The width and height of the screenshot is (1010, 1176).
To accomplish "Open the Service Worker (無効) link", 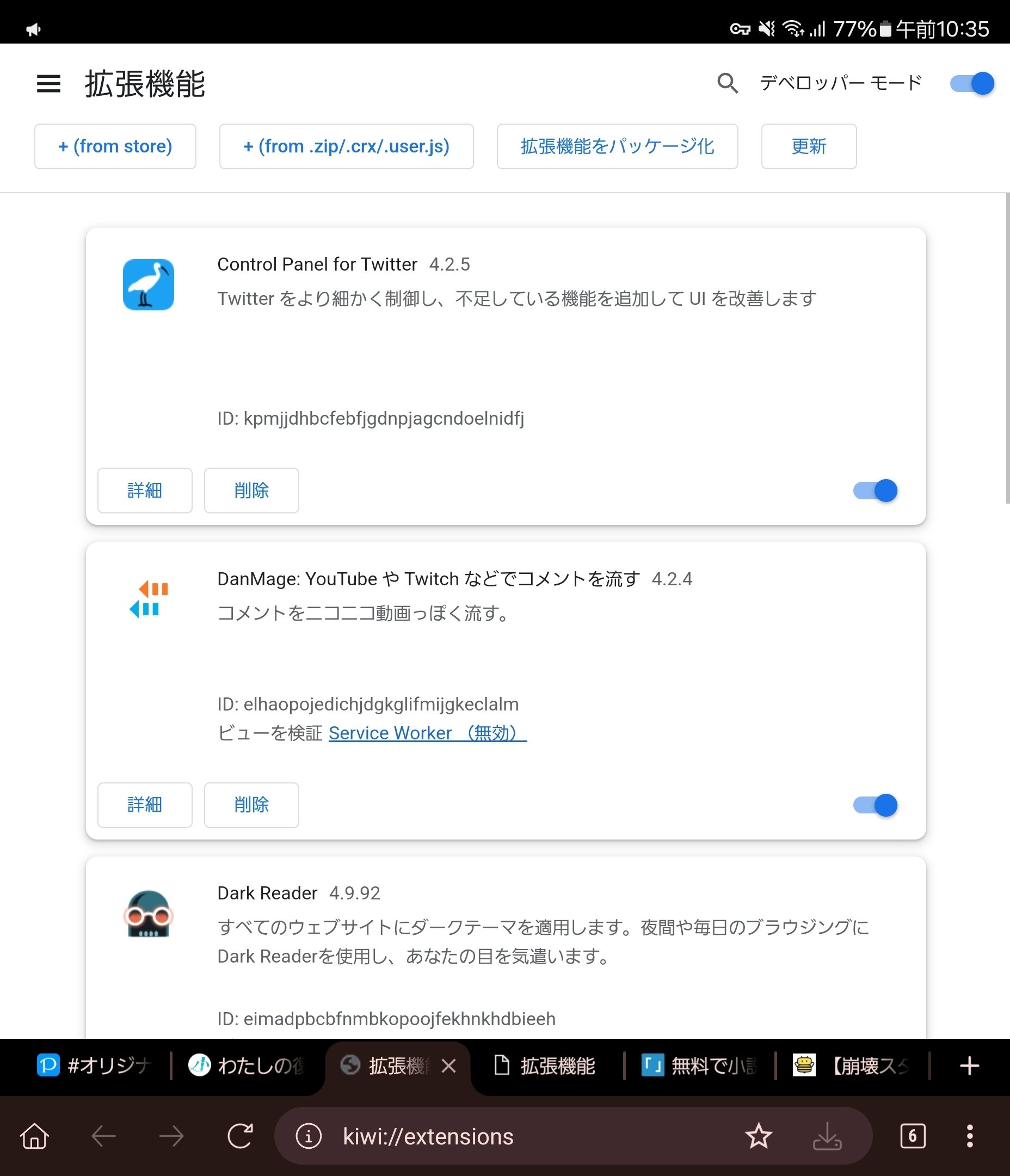I will tap(428, 733).
